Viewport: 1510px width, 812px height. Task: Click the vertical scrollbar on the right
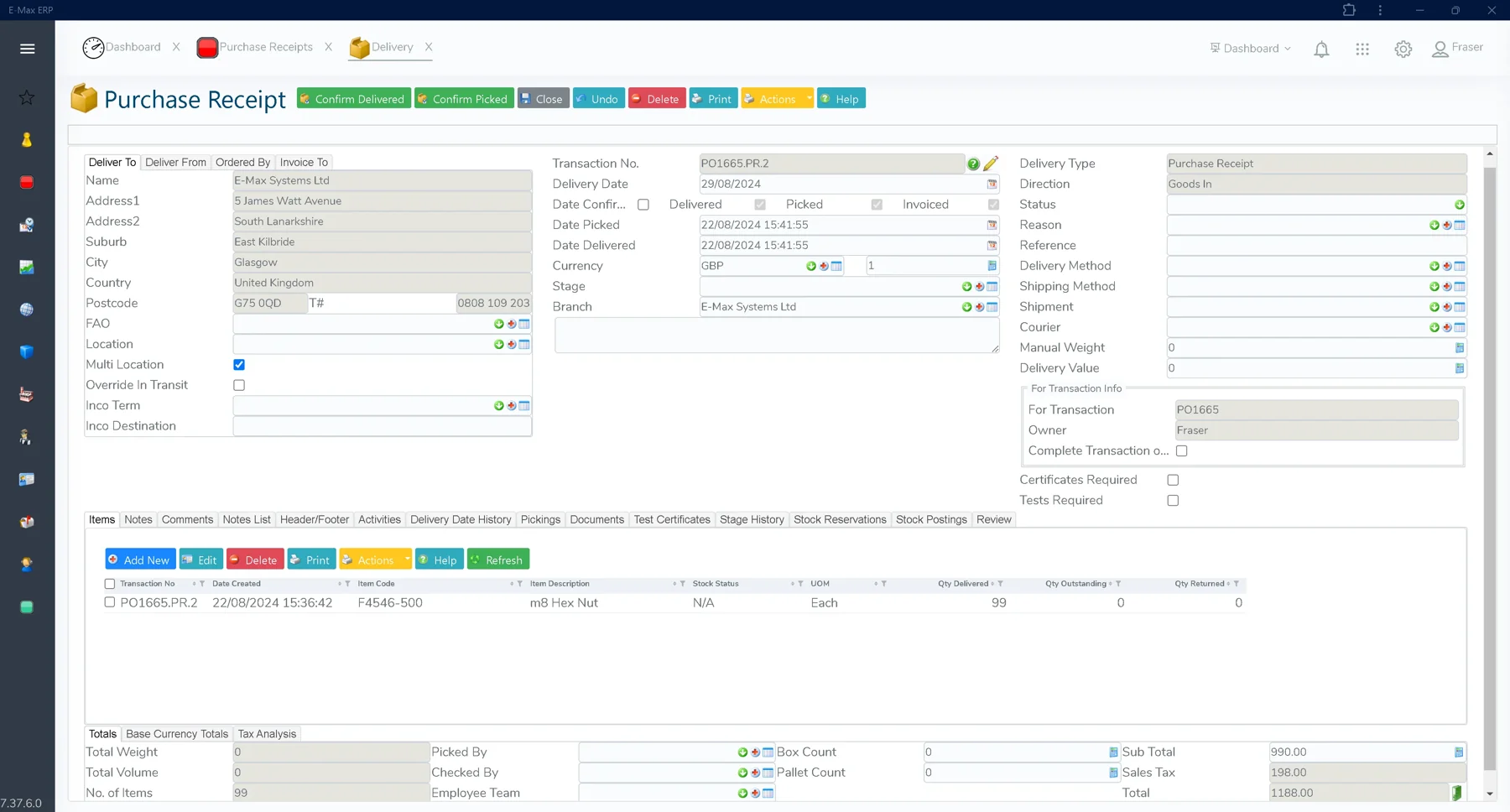(1490, 470)
